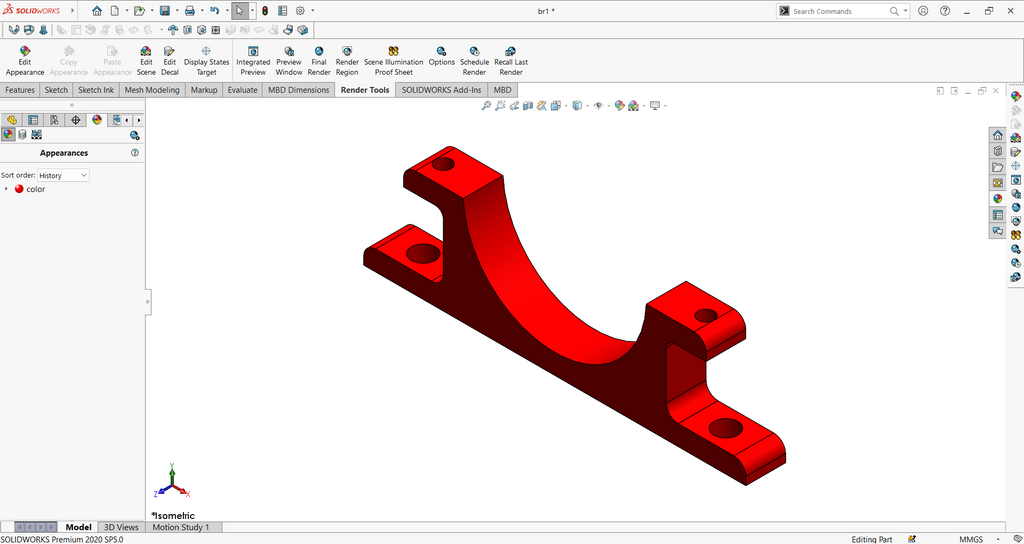
Task: Switch to the MBD Dimensions tab
Action: coord(298,90)
